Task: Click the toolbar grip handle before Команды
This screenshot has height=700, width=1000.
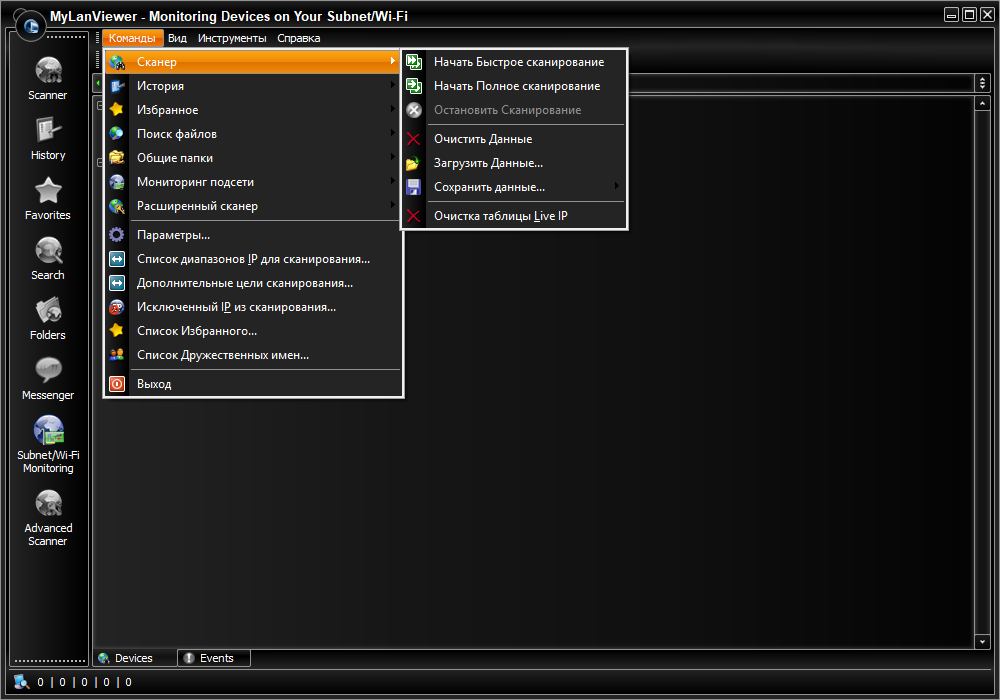Action: 98,38
